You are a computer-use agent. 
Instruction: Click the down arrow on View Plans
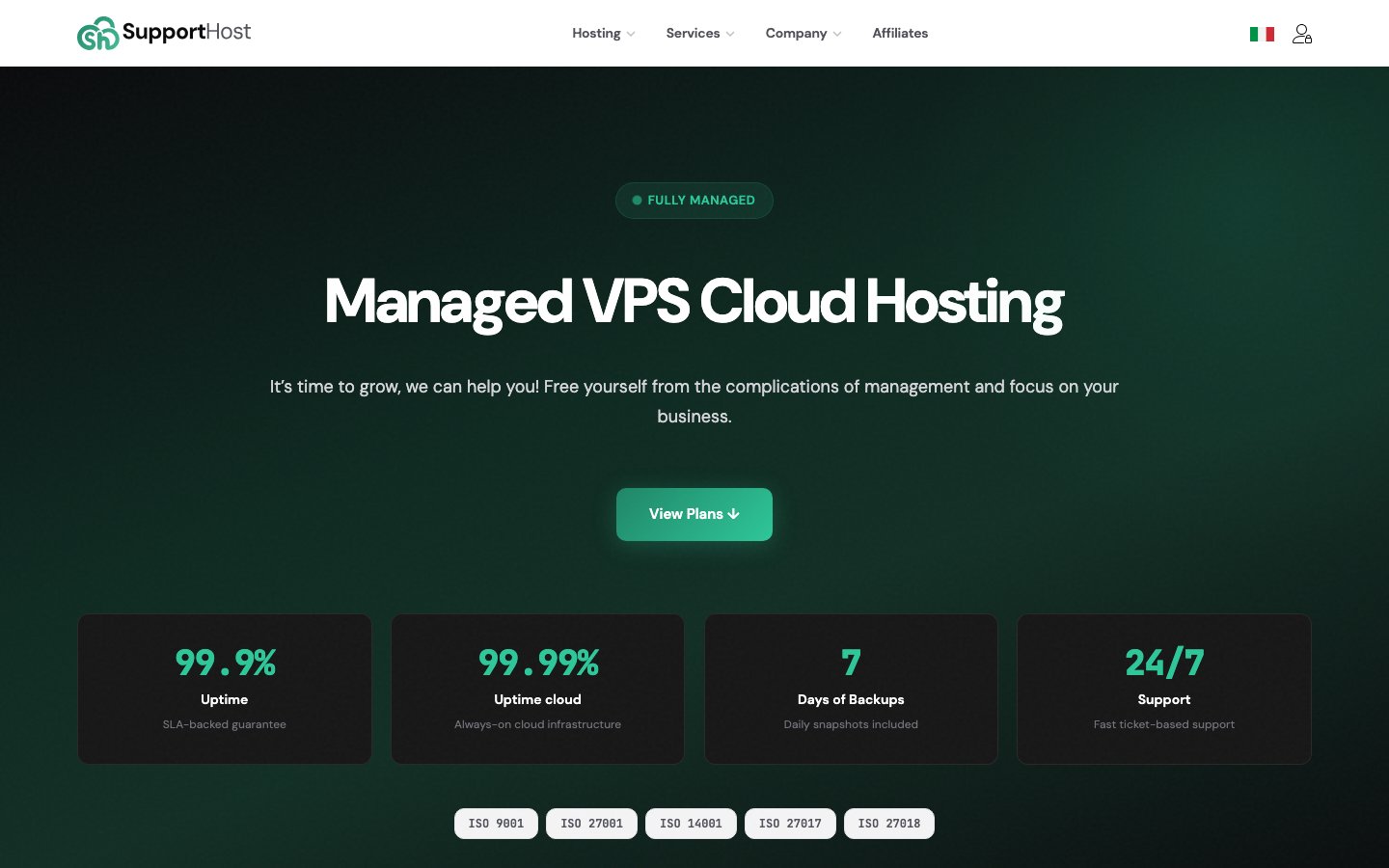[x=734, y=514]
